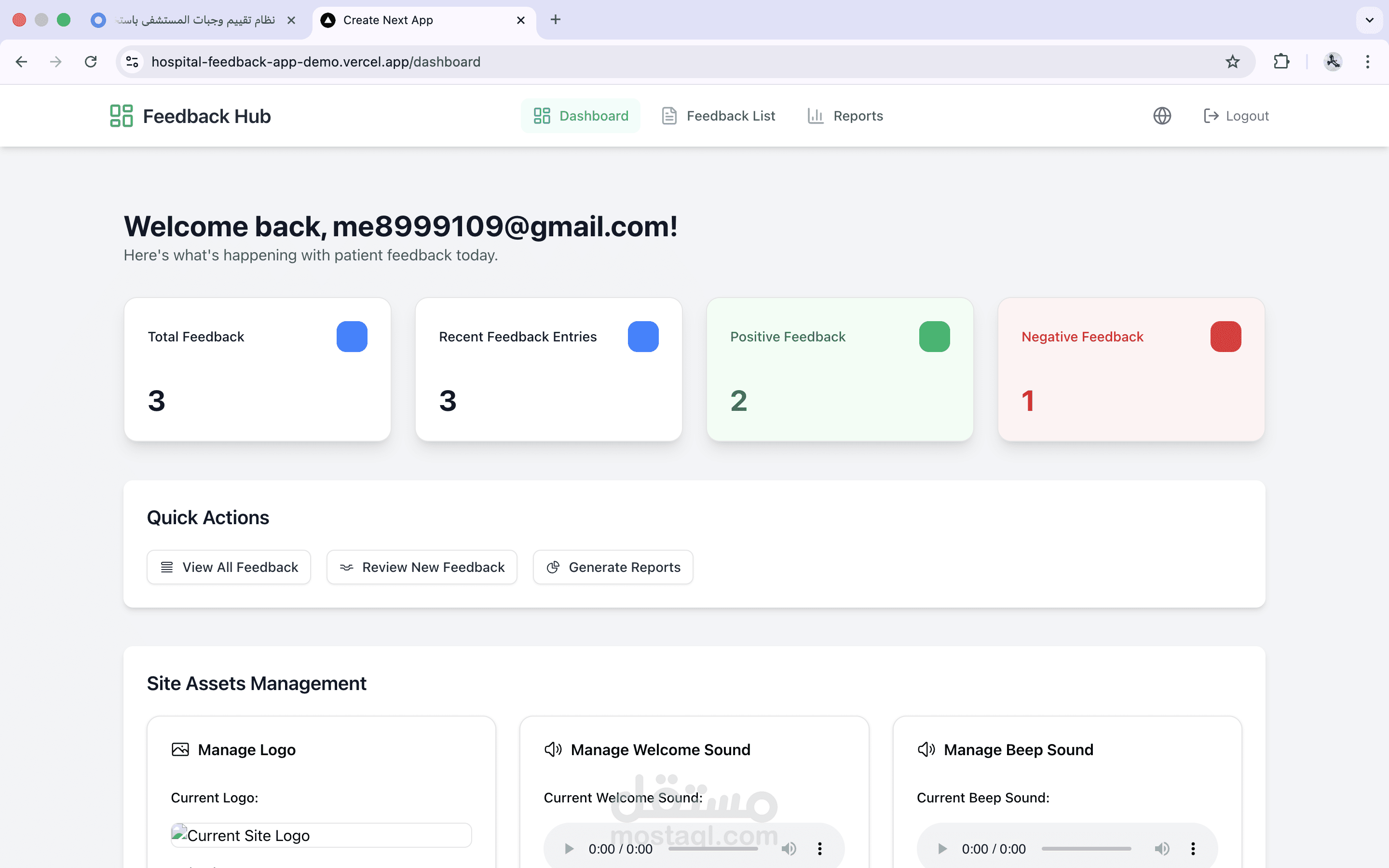Select the Create Next App tab

coord(423,20)
